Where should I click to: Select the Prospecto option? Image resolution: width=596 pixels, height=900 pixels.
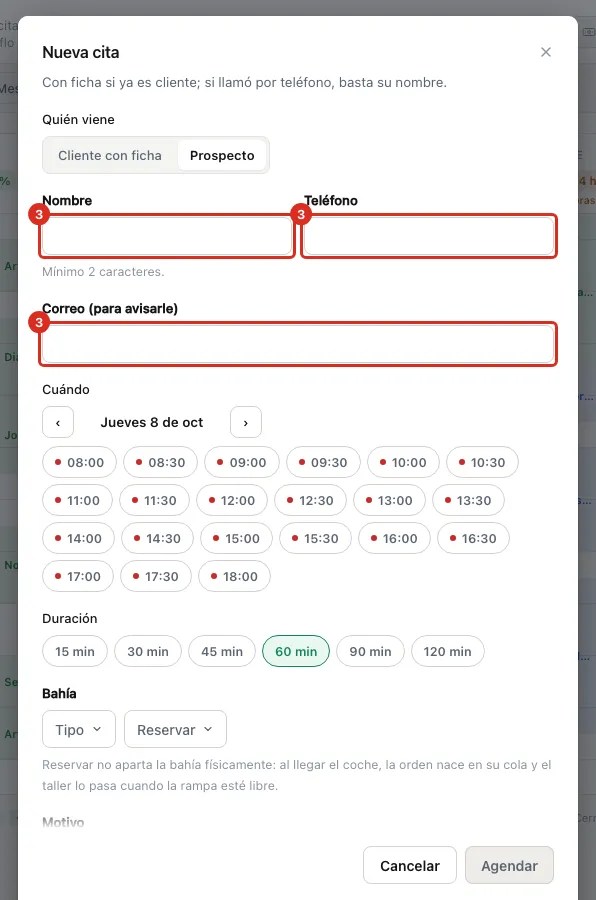coord(222,156)
